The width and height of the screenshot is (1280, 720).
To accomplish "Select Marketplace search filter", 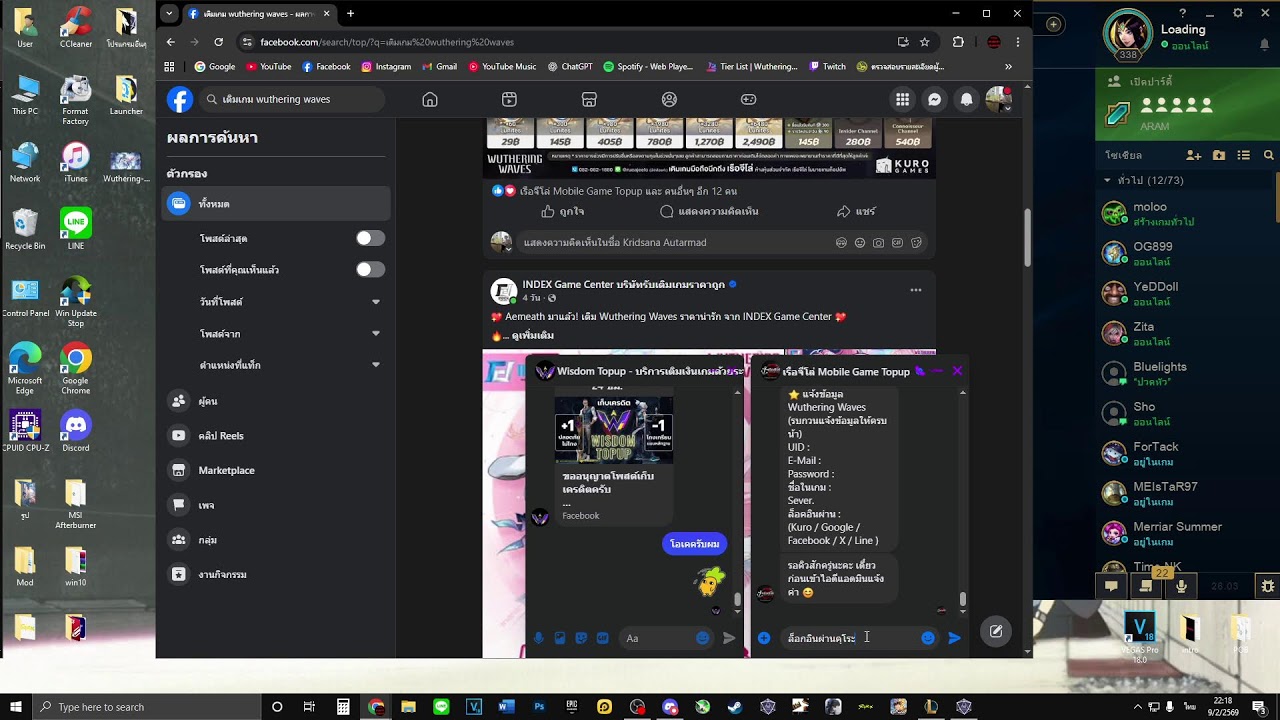I will [x=278, y=470].
